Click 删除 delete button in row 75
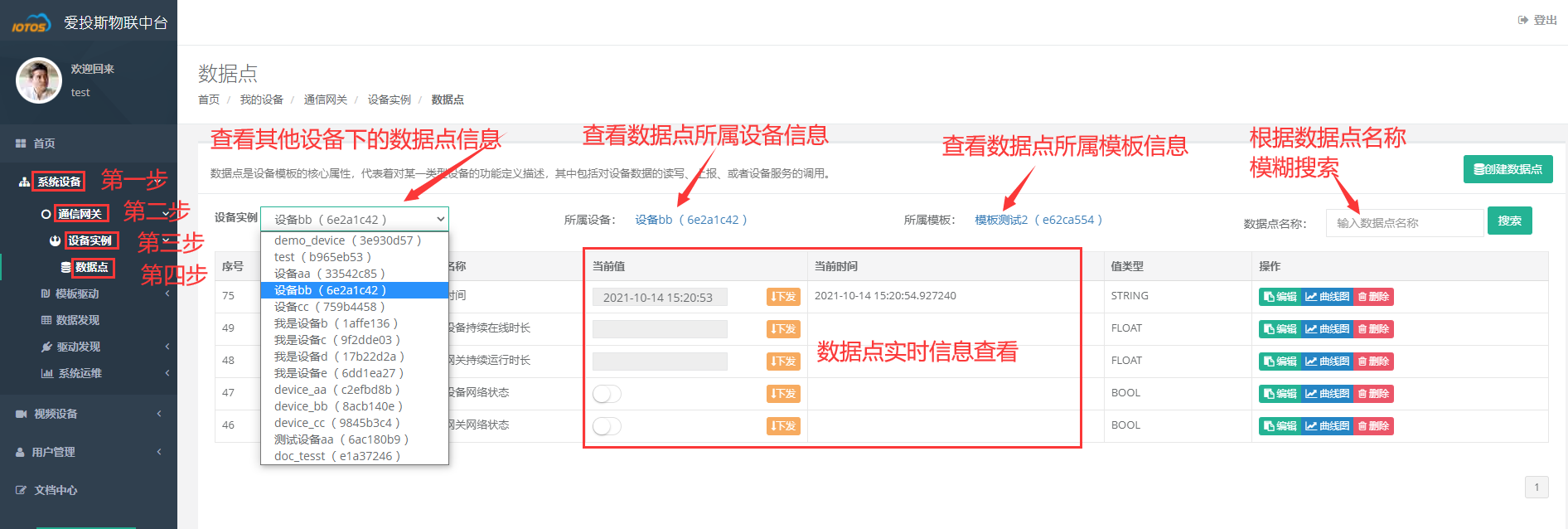Screen dimensions: 1568x529 coord(1373,297)
